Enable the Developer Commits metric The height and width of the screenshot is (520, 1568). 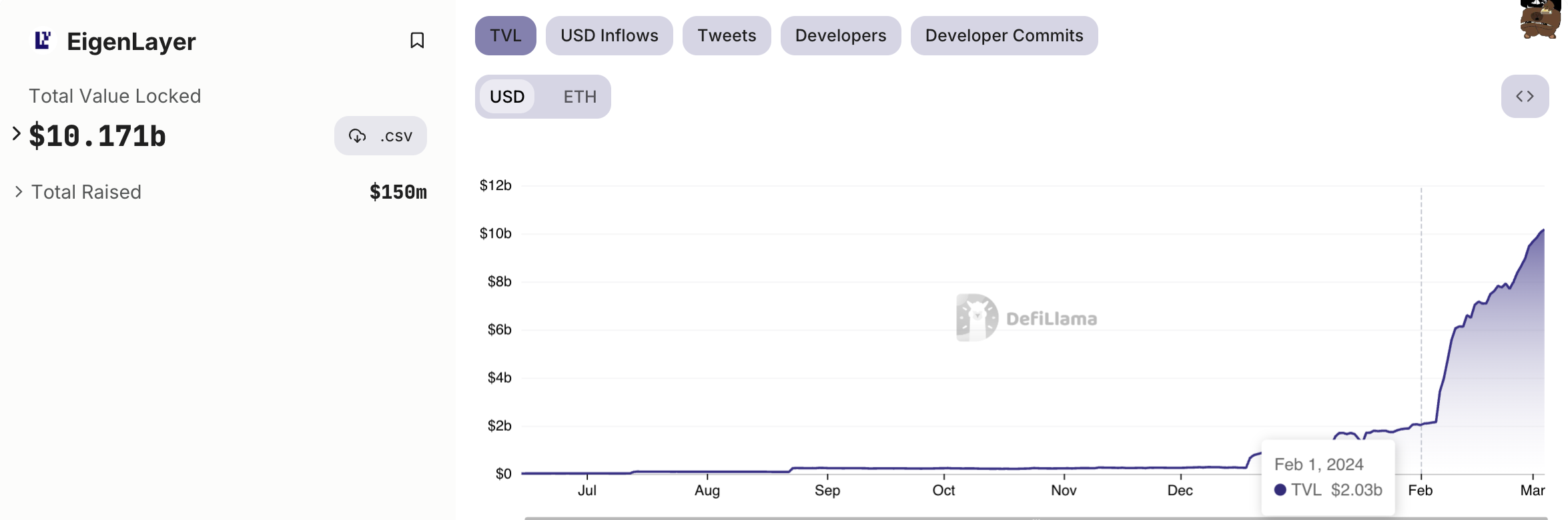[x=1004, y=36]
